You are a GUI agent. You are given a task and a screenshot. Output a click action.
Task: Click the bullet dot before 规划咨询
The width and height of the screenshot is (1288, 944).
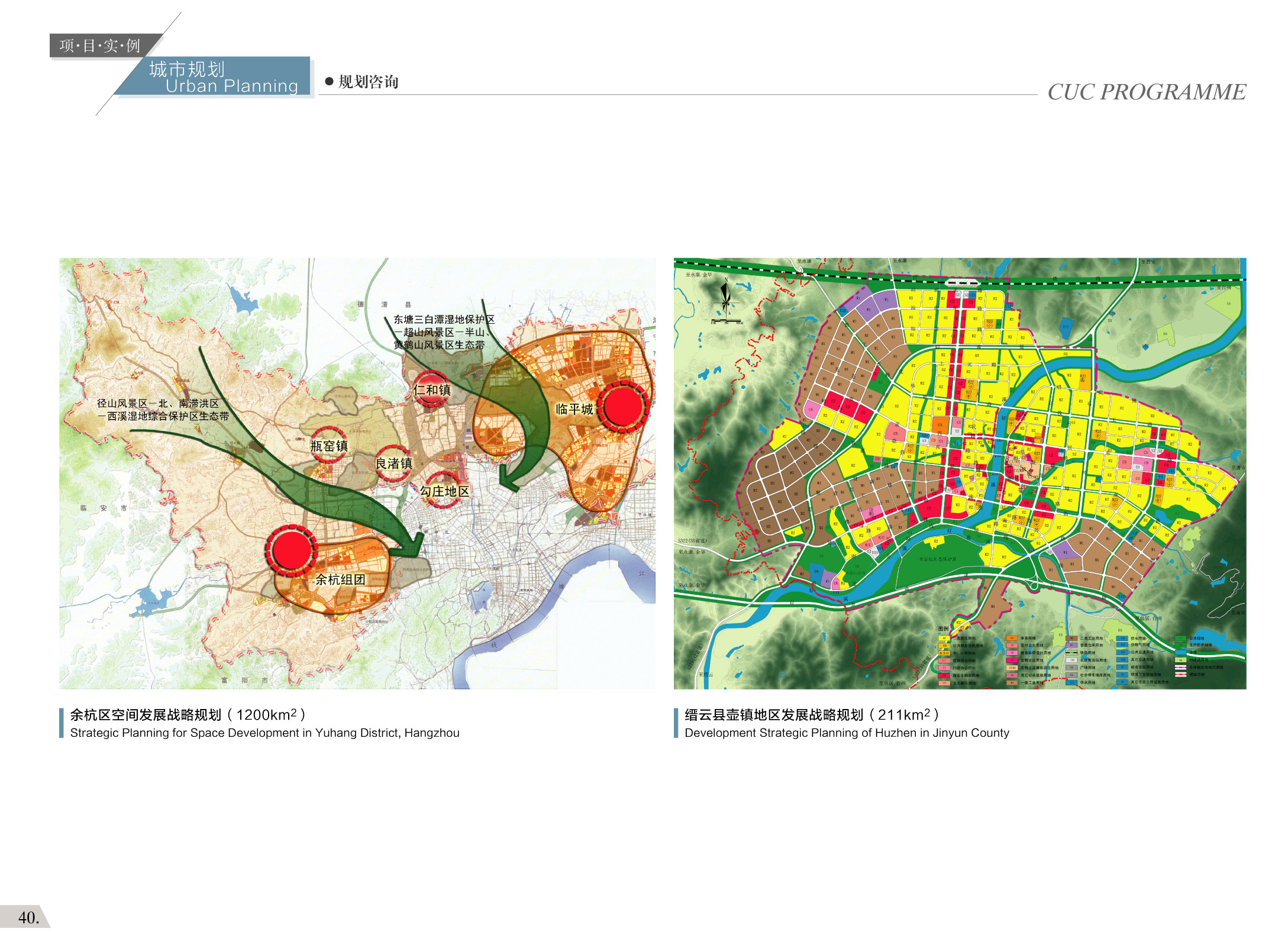point(329,82)
